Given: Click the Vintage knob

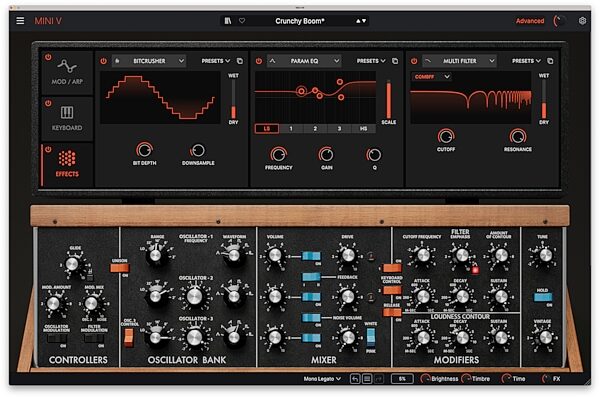Looking at the screenshot, I should point(545,338).
